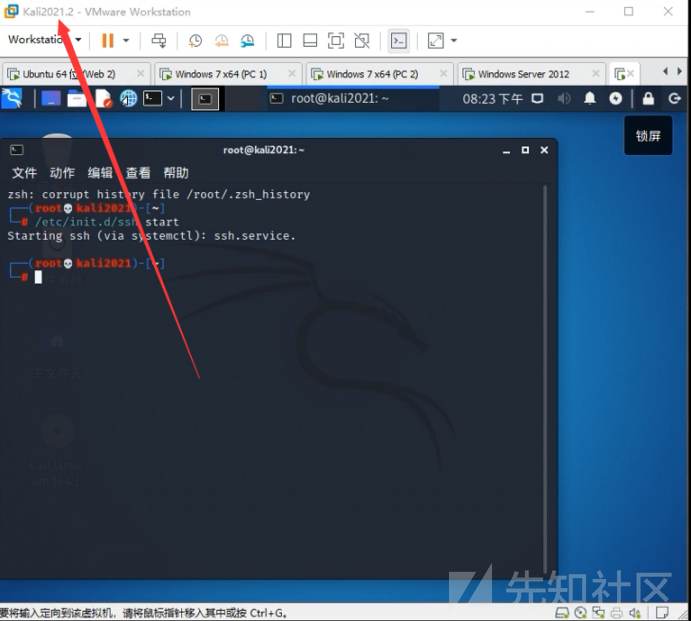
Task: Open the 编辑 menu in the terminal
Action: click(x=100, y=173)
